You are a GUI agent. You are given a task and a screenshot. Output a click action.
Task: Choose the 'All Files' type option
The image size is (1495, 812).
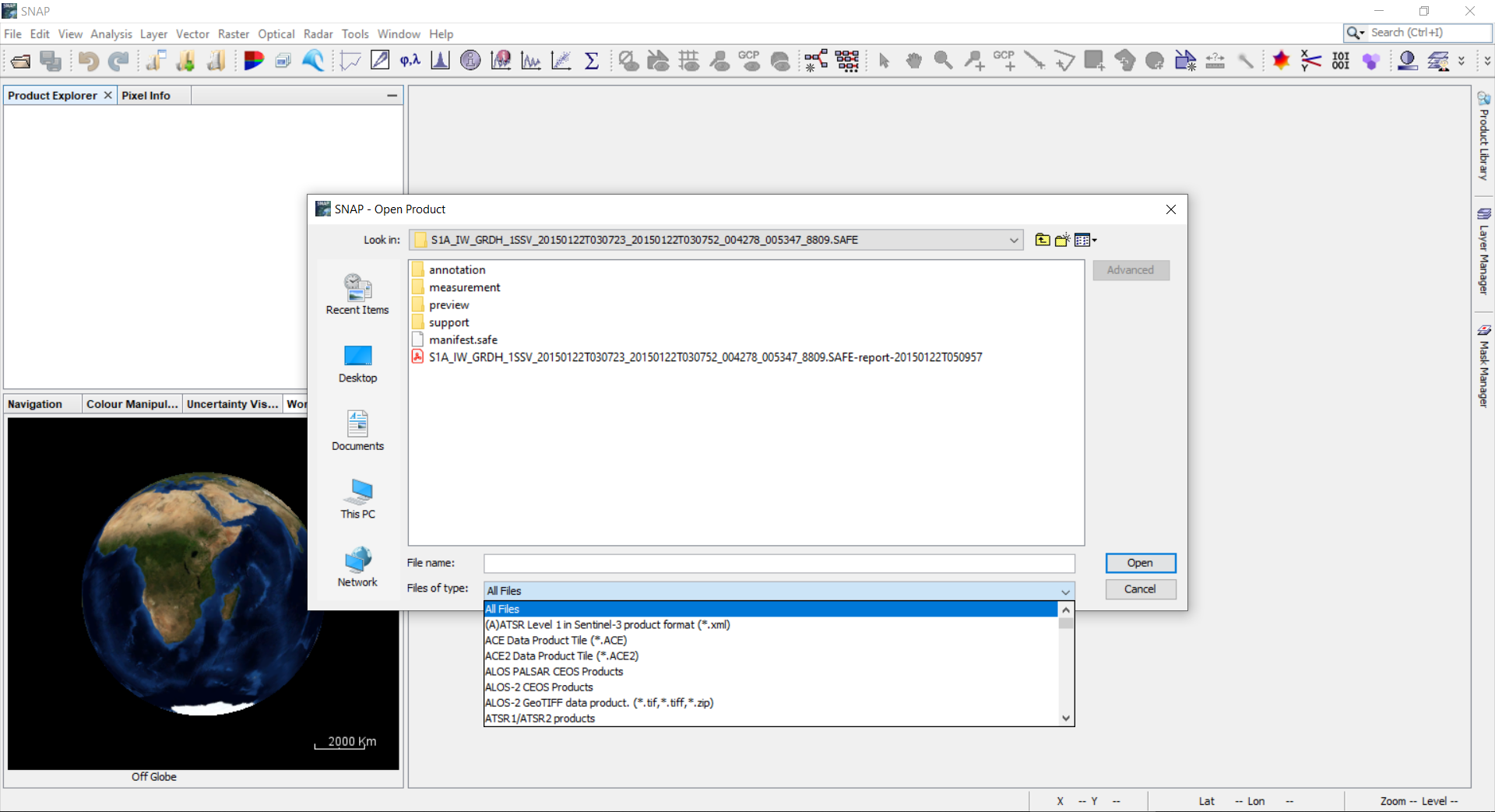pos(771,609)
